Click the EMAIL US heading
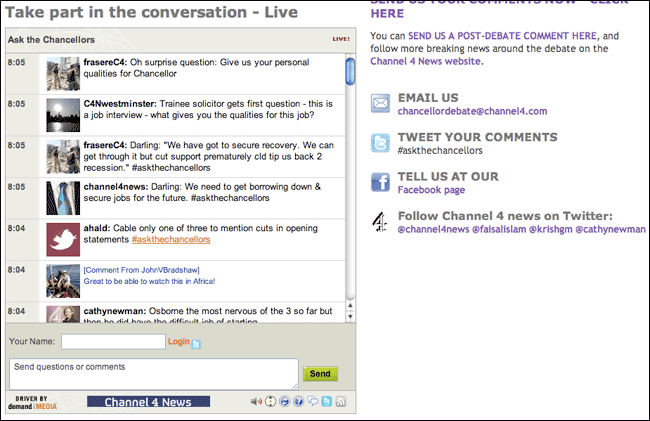The height and width of the screenshot is (421, 650). point(428,98)
